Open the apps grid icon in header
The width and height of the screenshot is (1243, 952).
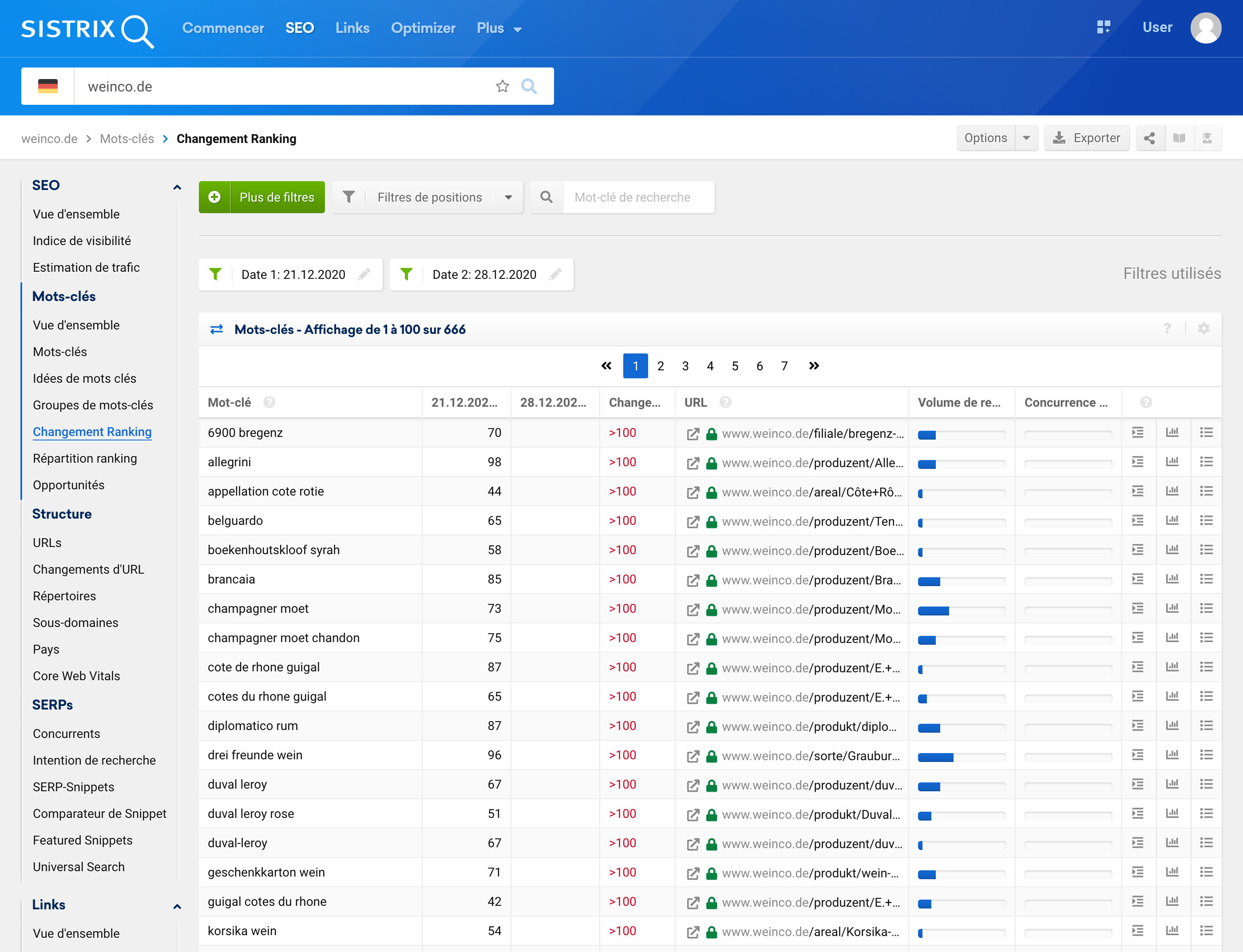pos(1103,27)
